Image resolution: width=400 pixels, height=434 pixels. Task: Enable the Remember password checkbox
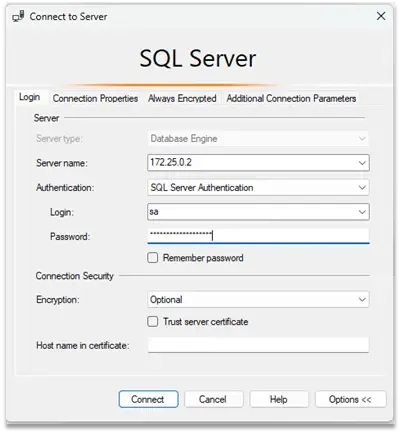(153, 258)
